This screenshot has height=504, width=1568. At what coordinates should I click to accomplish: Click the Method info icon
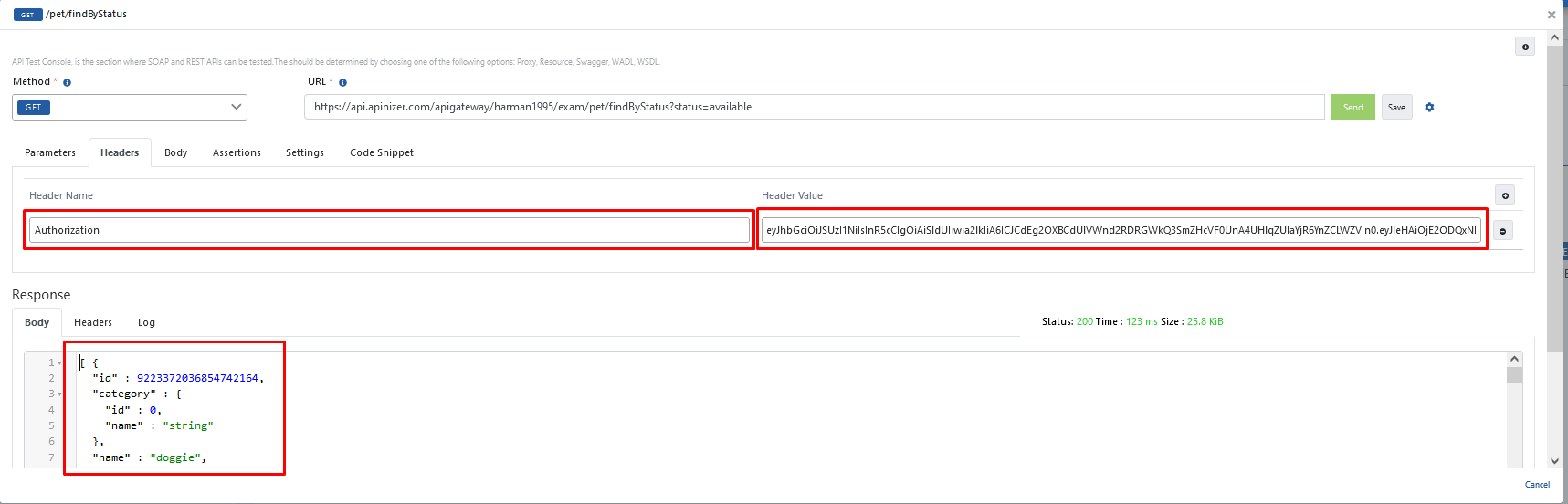point(67,82)
